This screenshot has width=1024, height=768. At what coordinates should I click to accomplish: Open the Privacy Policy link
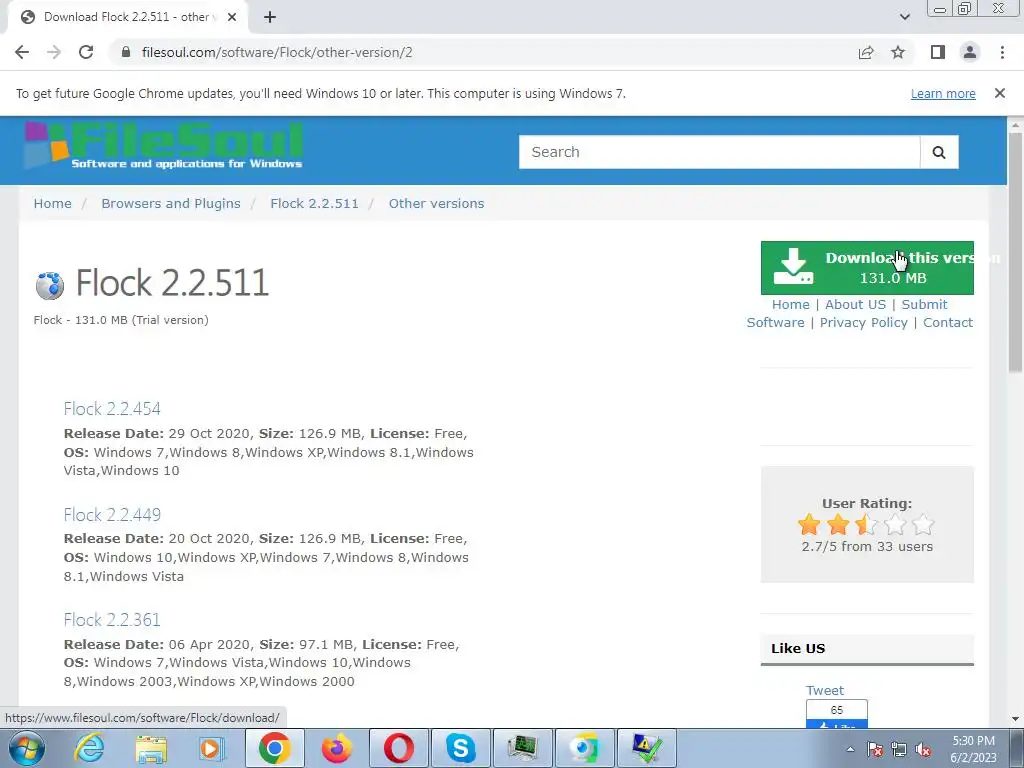pos(863,323)
